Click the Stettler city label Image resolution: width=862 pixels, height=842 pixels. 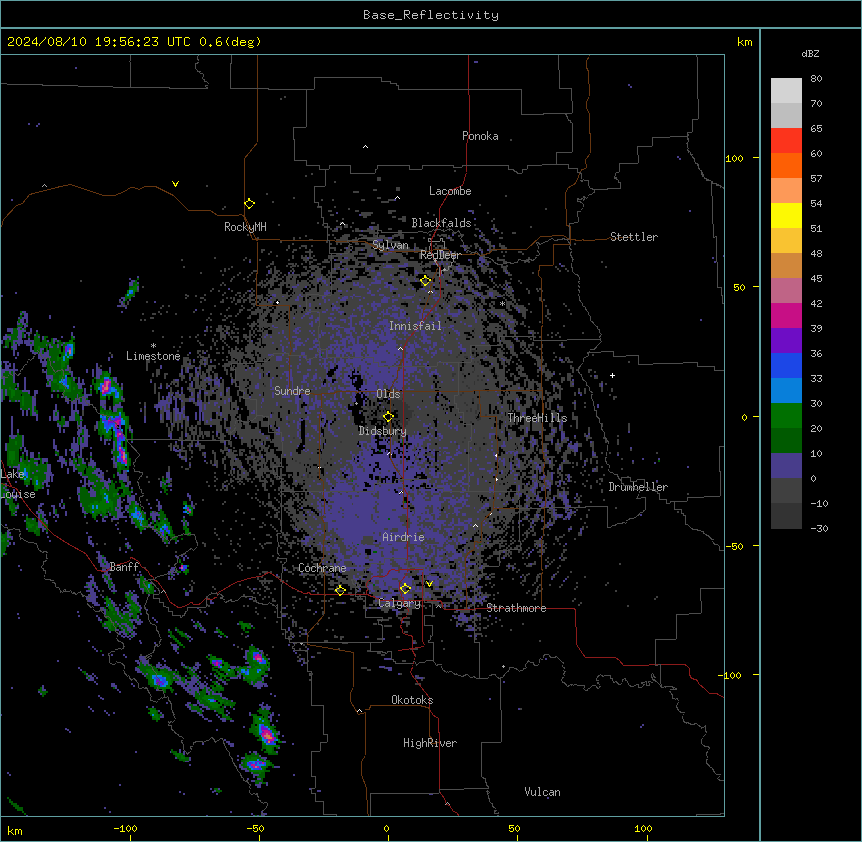[x=634, y=237]
